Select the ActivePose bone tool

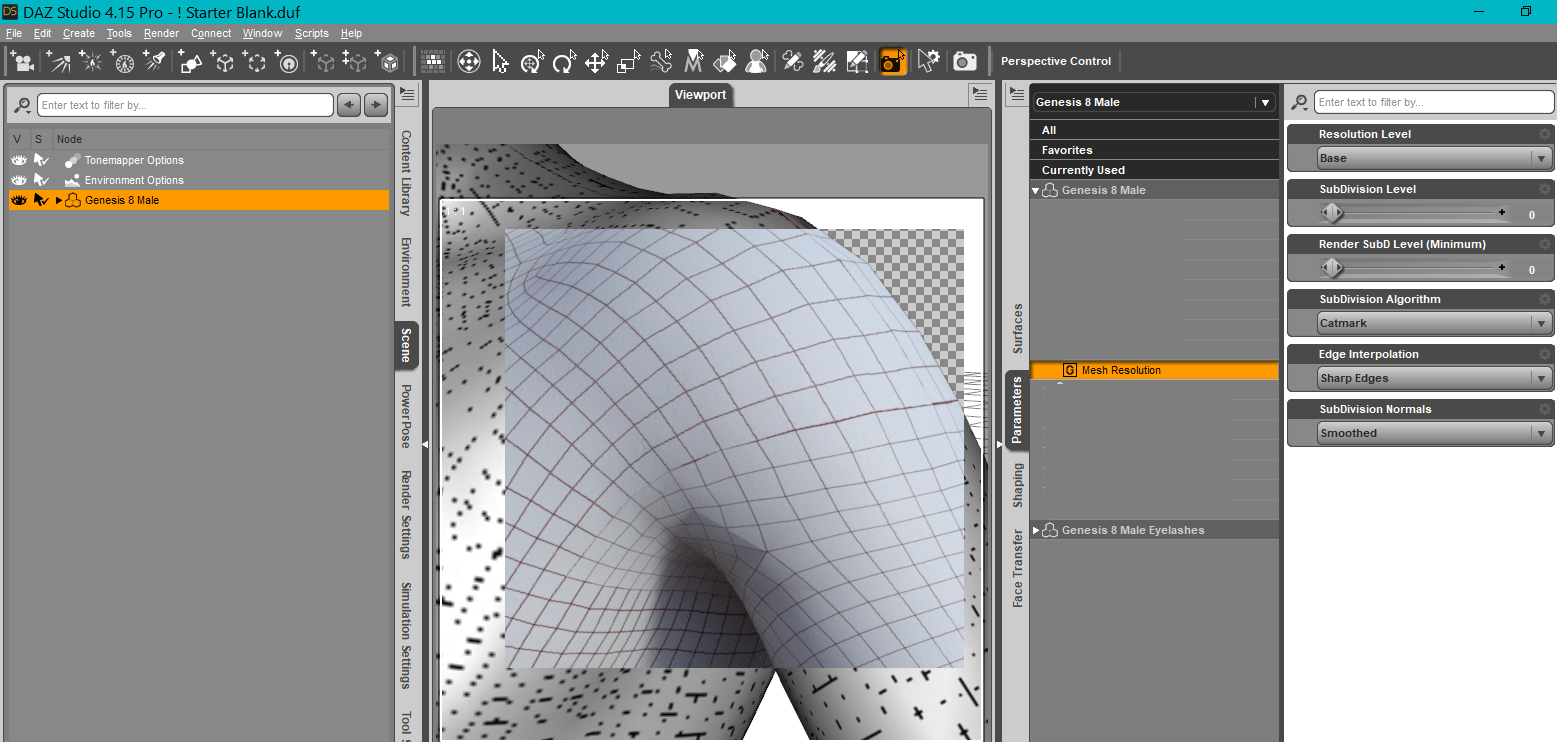pyautogui.click(x=661, y=61)
